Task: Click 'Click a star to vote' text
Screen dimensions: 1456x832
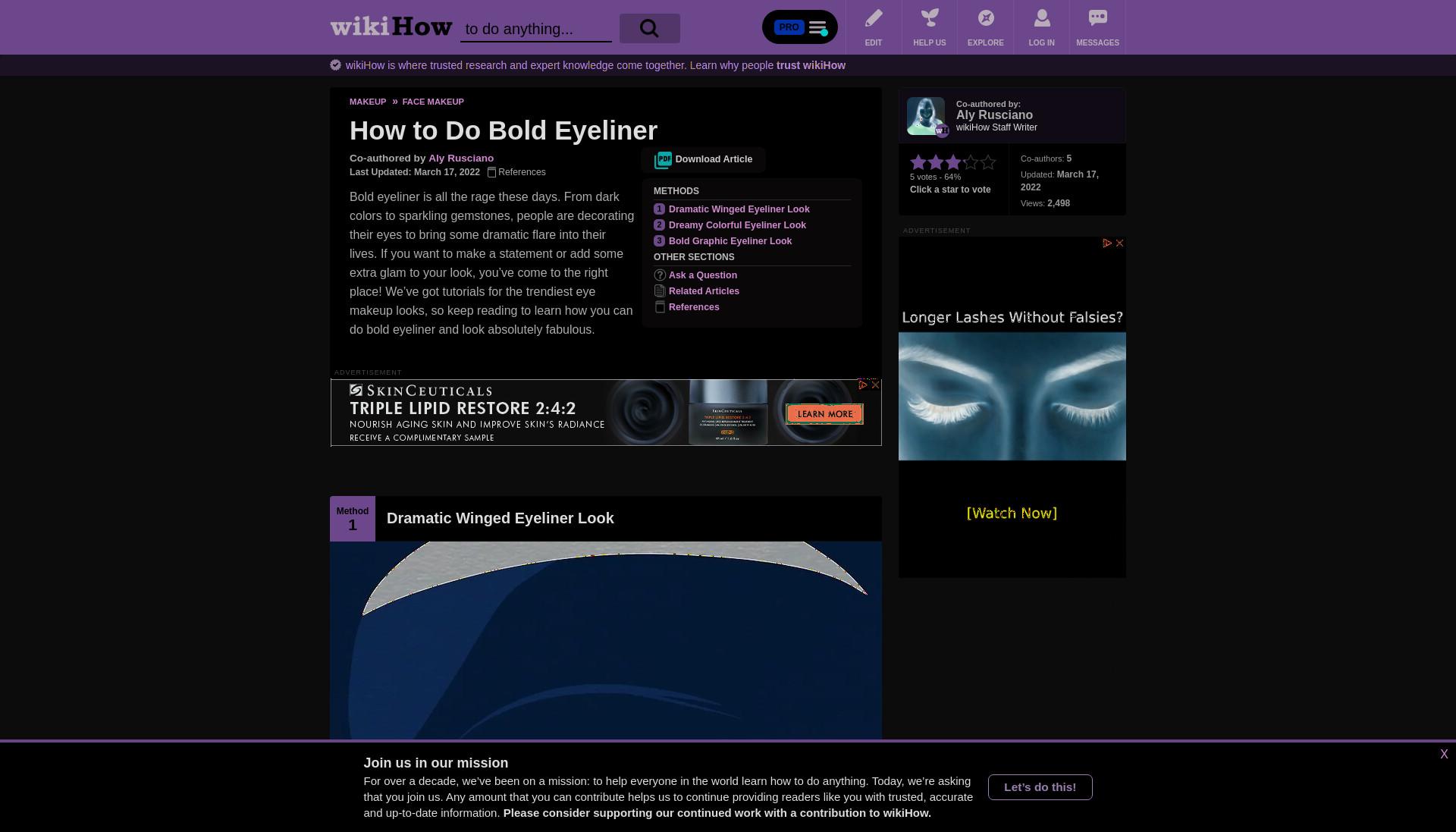Action: (950, 190)
